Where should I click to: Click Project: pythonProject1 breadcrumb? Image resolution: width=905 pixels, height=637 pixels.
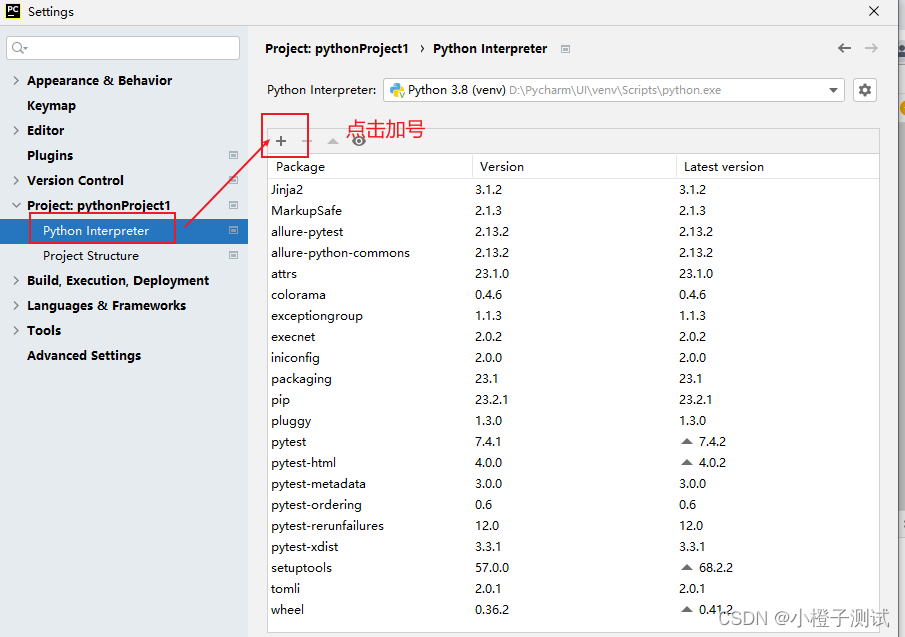click(336, 48)
